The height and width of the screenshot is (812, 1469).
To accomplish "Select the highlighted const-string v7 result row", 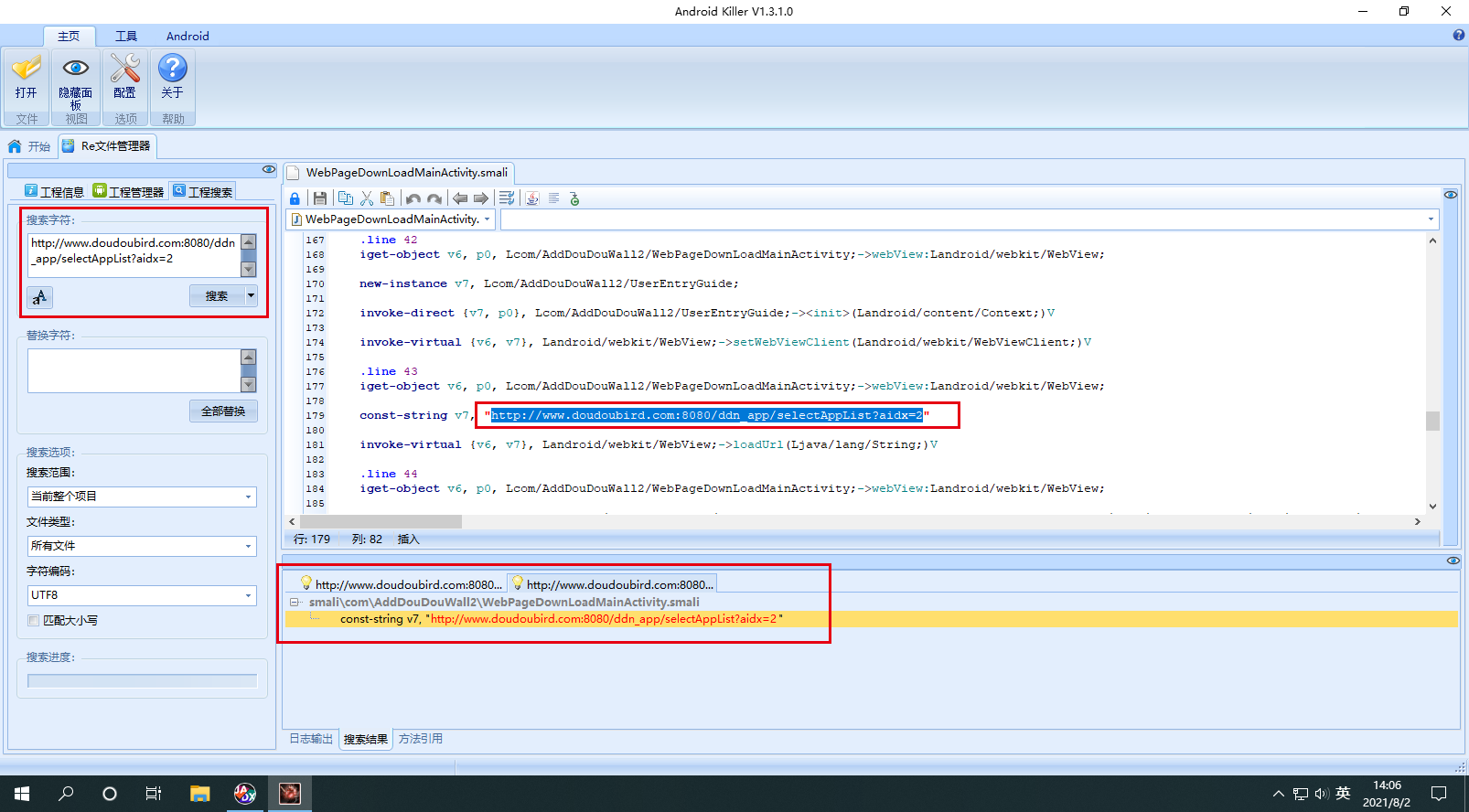I will coord(871,619).
